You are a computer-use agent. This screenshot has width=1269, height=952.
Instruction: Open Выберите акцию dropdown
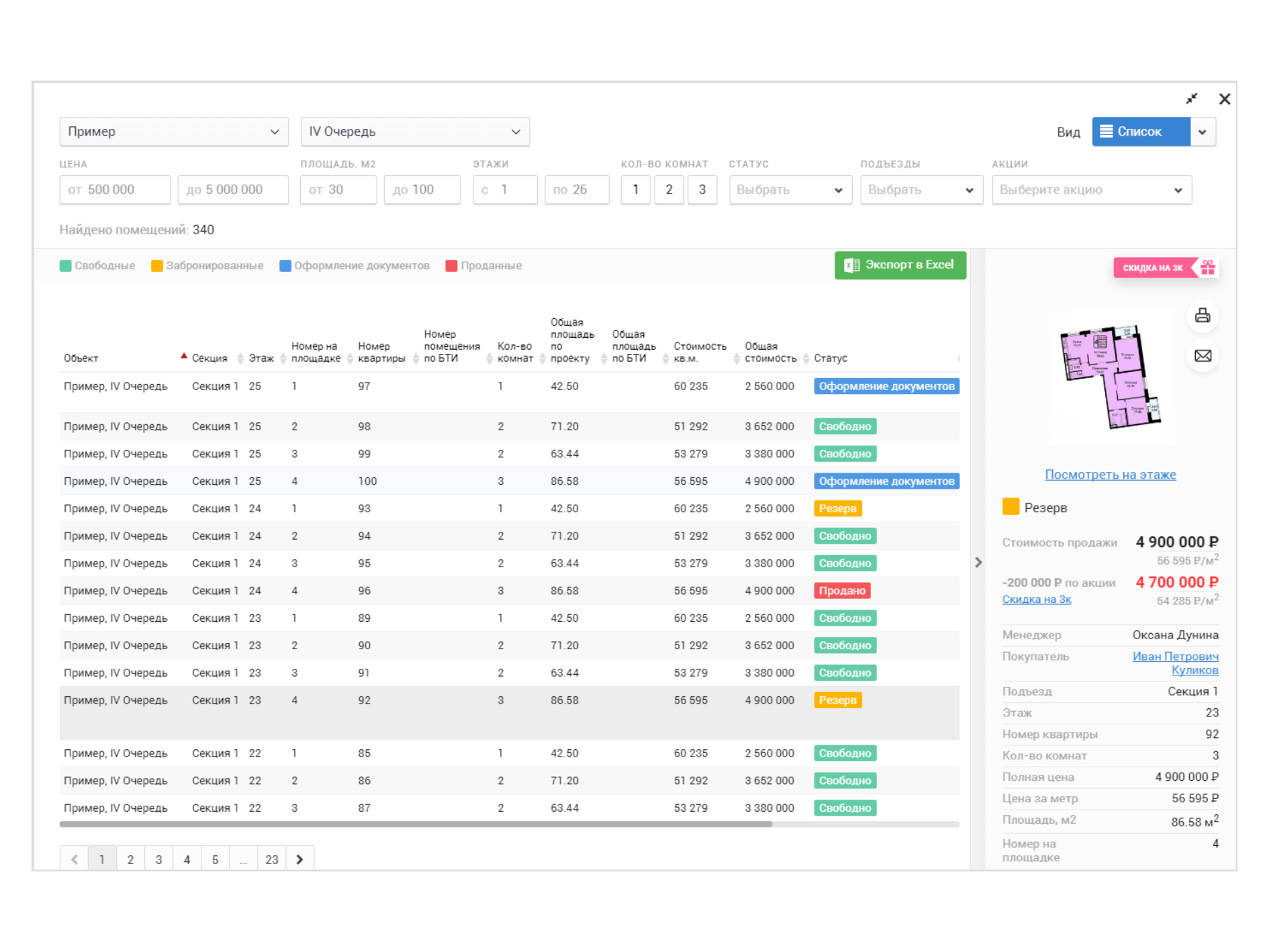click(1092, 190)
